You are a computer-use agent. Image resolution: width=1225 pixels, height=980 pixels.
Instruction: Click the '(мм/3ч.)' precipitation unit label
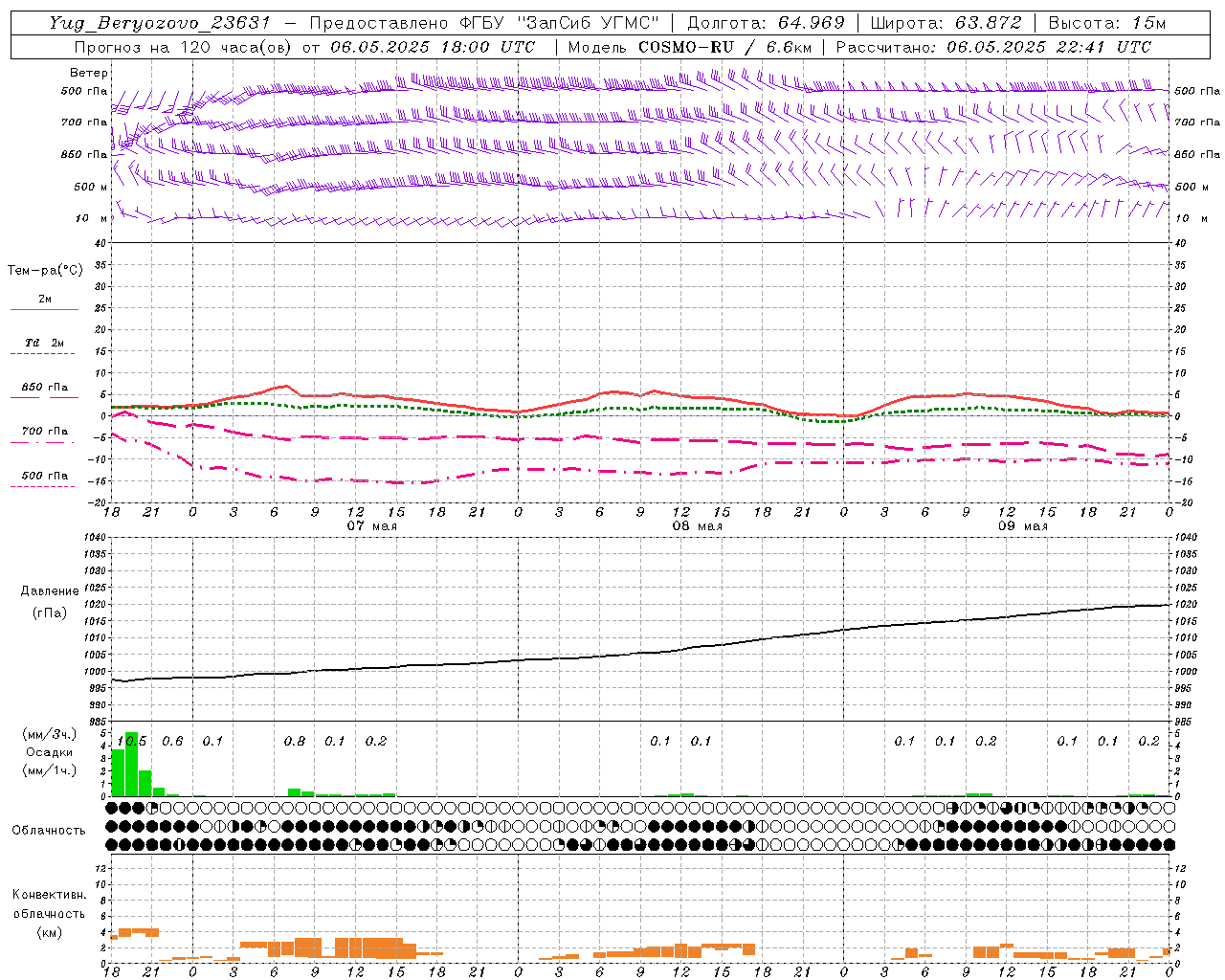(x=49, y=734)
